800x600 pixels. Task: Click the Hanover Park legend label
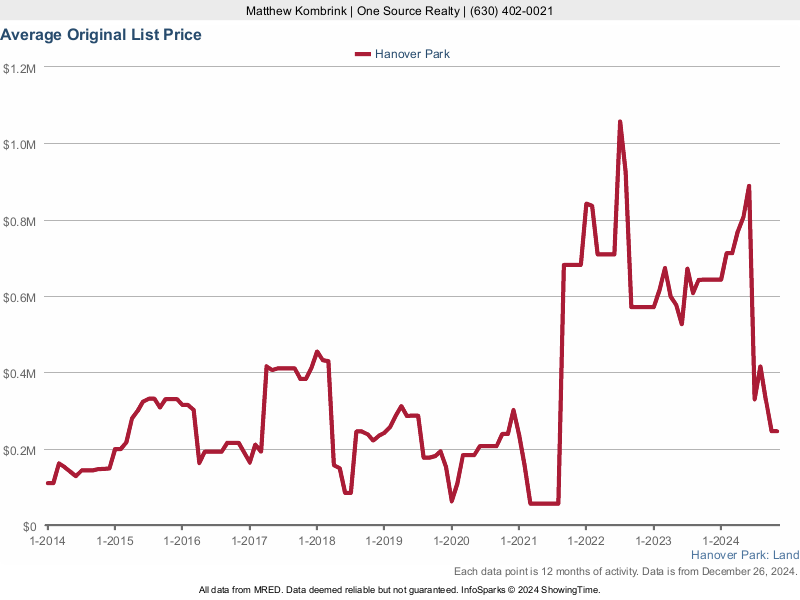point(412,54)
